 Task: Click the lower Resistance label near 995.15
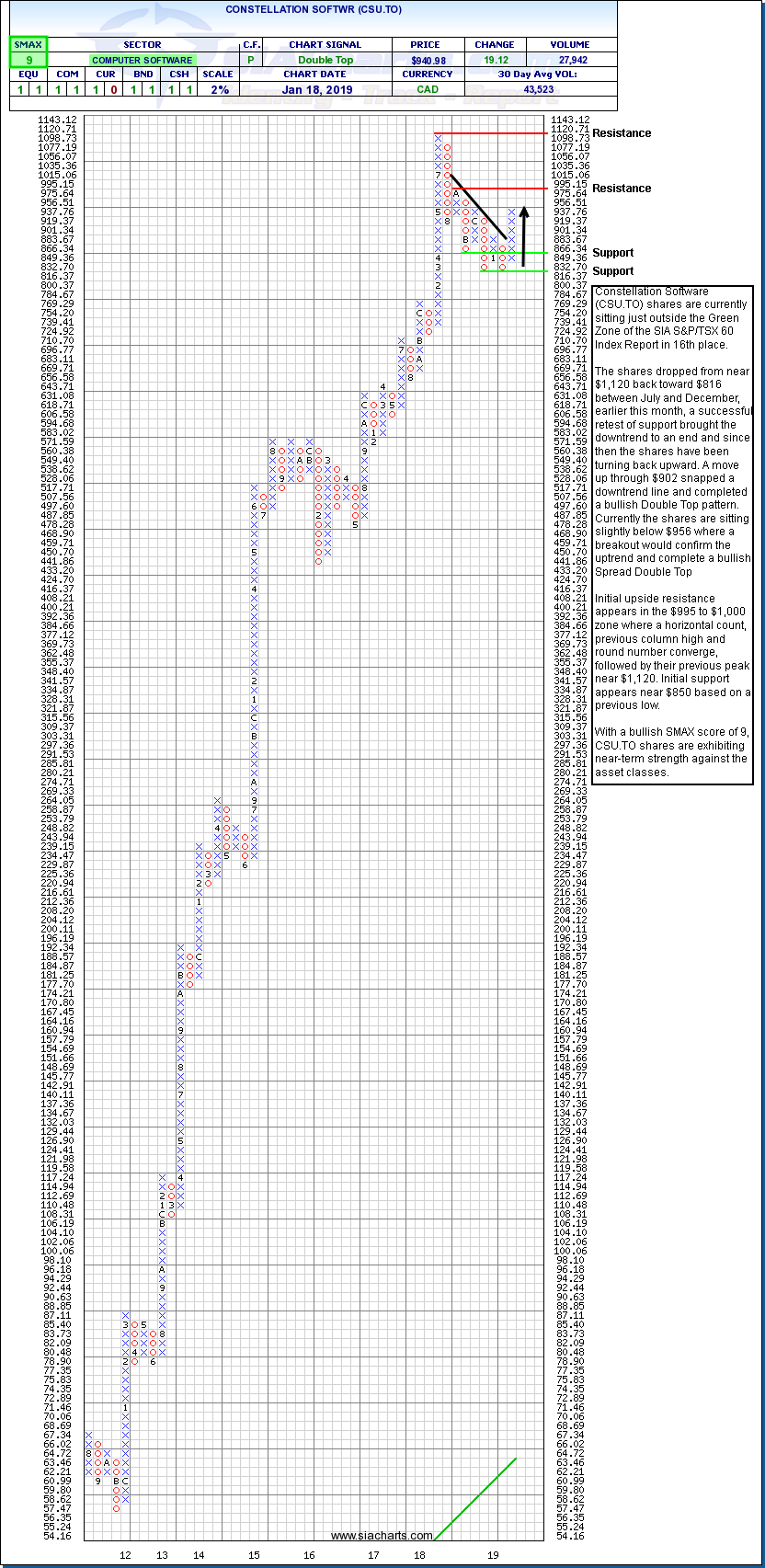pos(621,189)
